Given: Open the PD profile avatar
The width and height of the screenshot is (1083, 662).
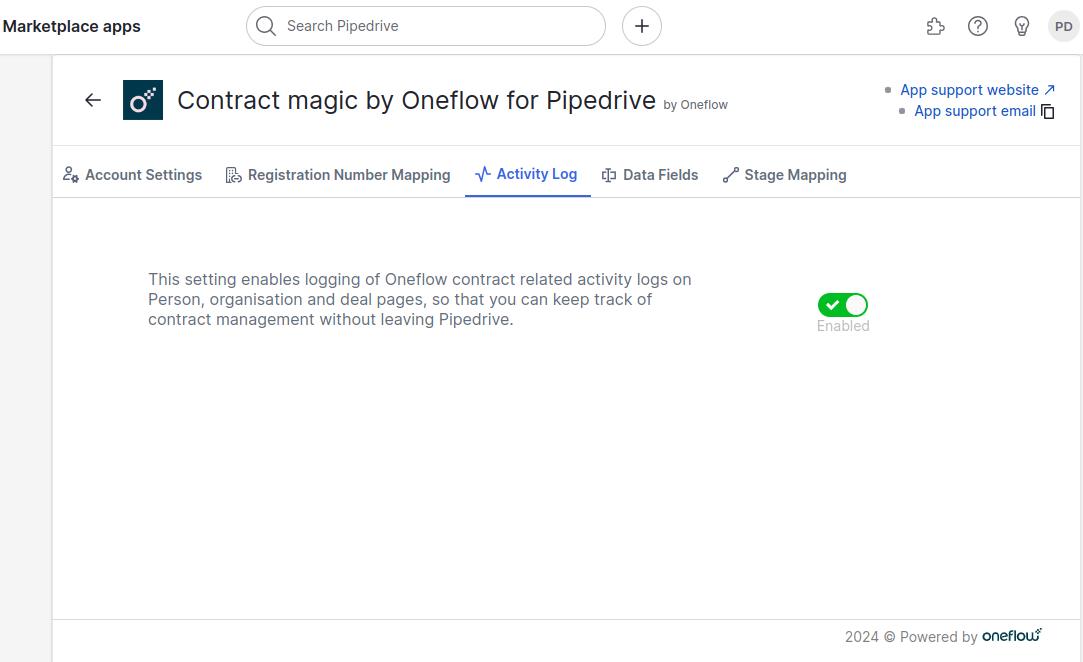Looking at the screenshot, I should 1063,26.
